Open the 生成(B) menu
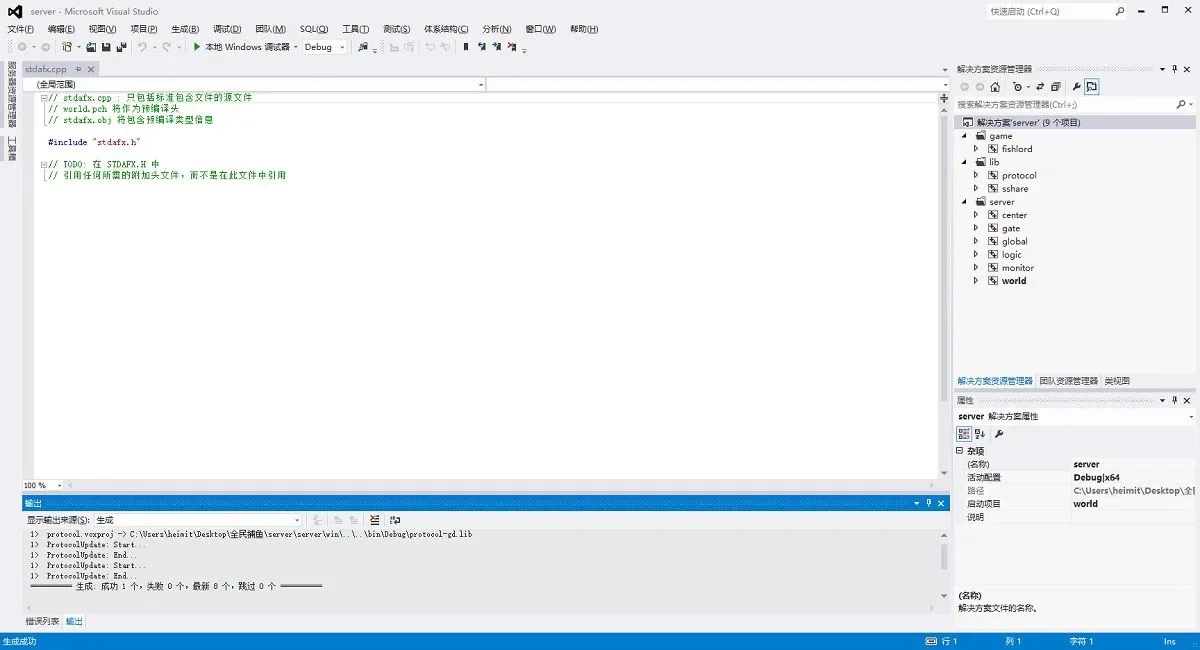This screenshot has height=650, width=1200. 185,29
